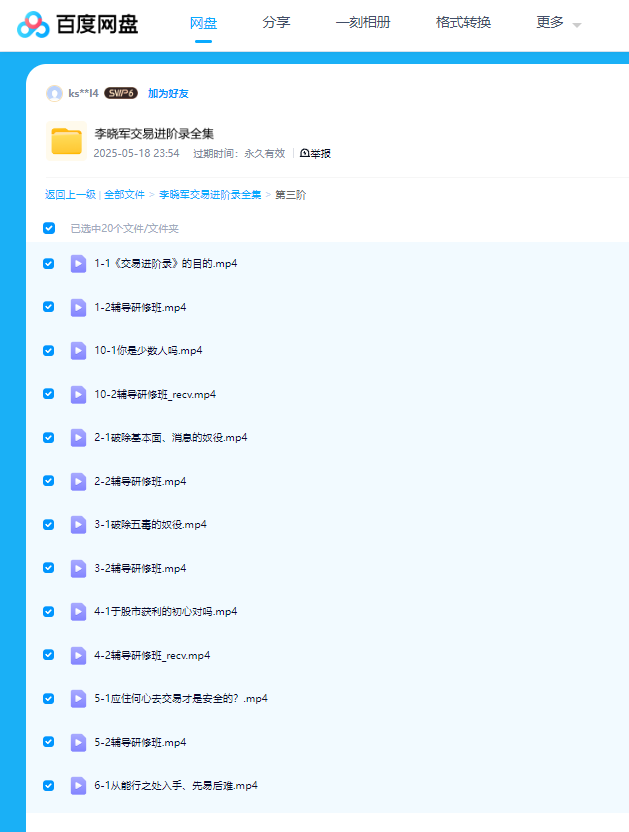The width and height of the screenshot is (629, 832).
Task: Click video icon for 6-1从能行之处入手
Action: (x=78, y=786)
